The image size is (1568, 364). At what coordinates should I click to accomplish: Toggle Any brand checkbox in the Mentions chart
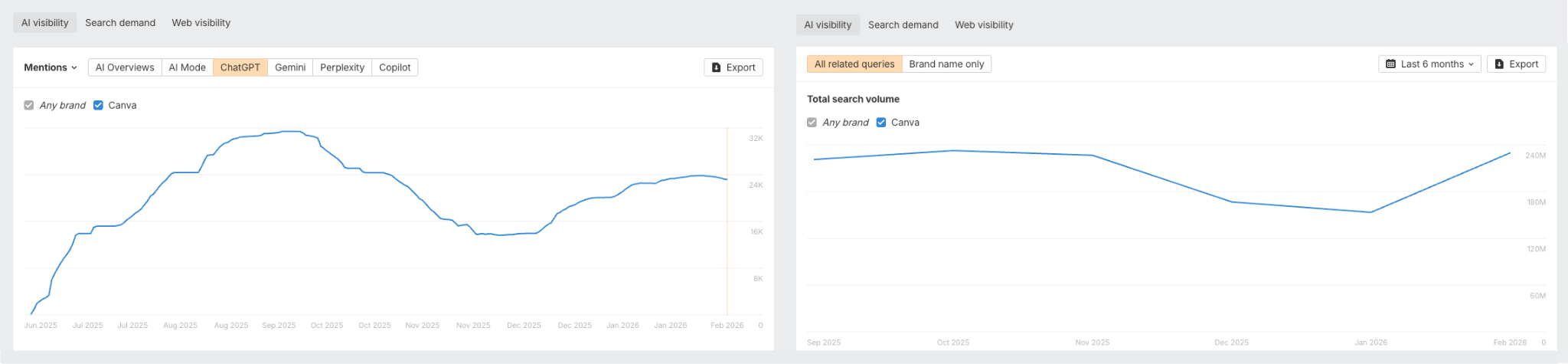pyautogui.click(x=29, y=106)
